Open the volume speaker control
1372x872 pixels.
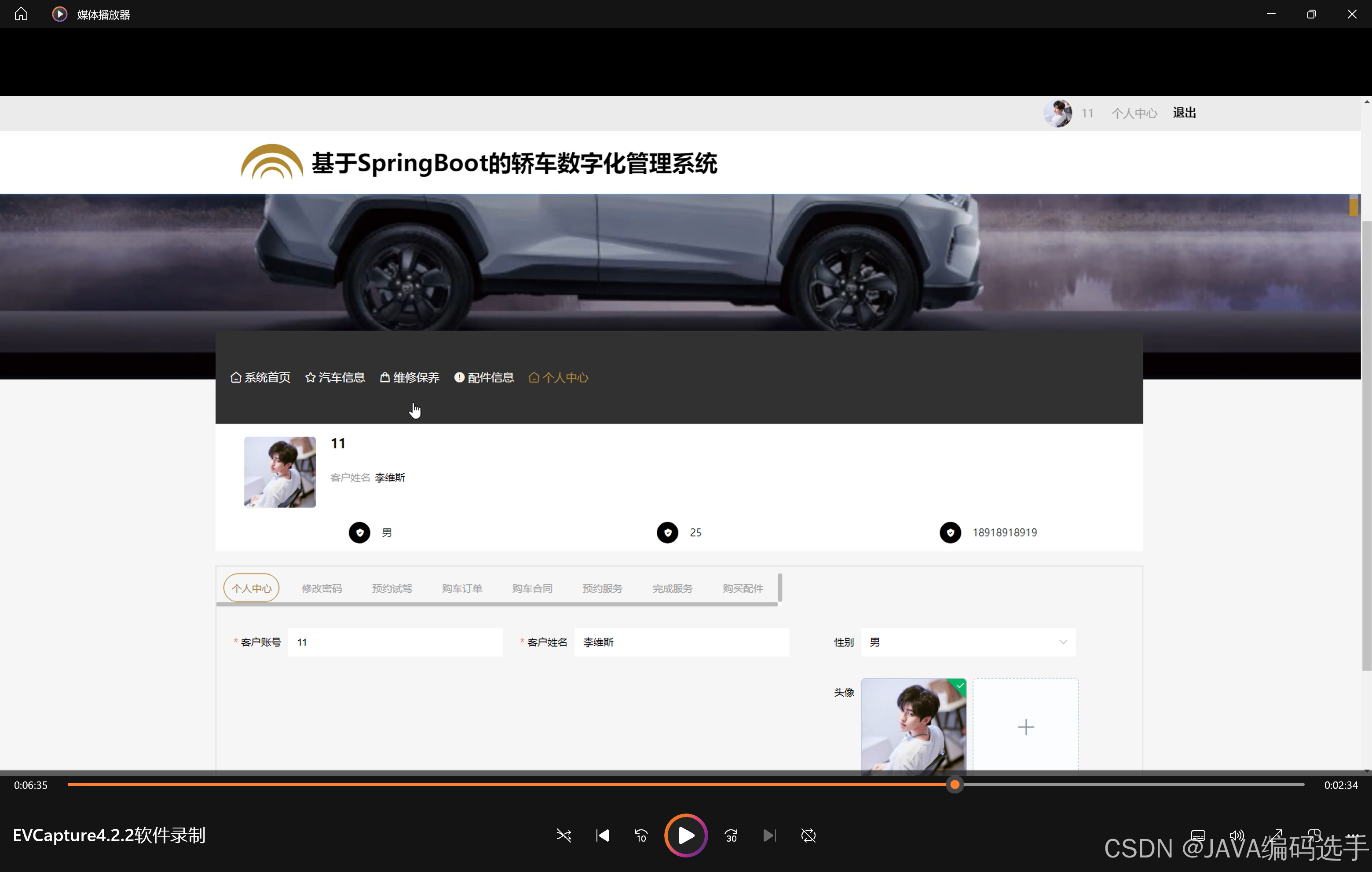pos(1237,835)
